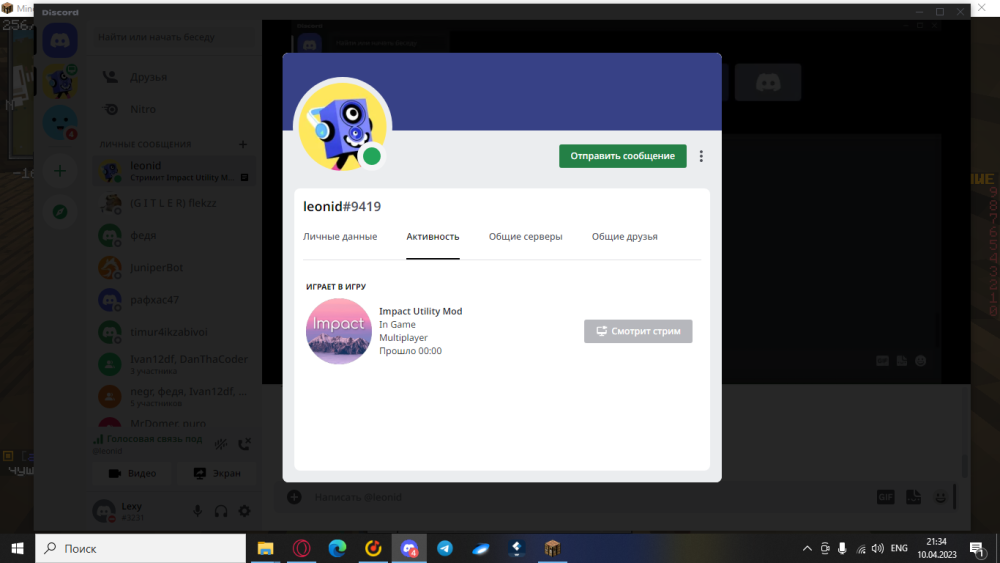
Task: Open the федя conversation
Action: [173, 235]
